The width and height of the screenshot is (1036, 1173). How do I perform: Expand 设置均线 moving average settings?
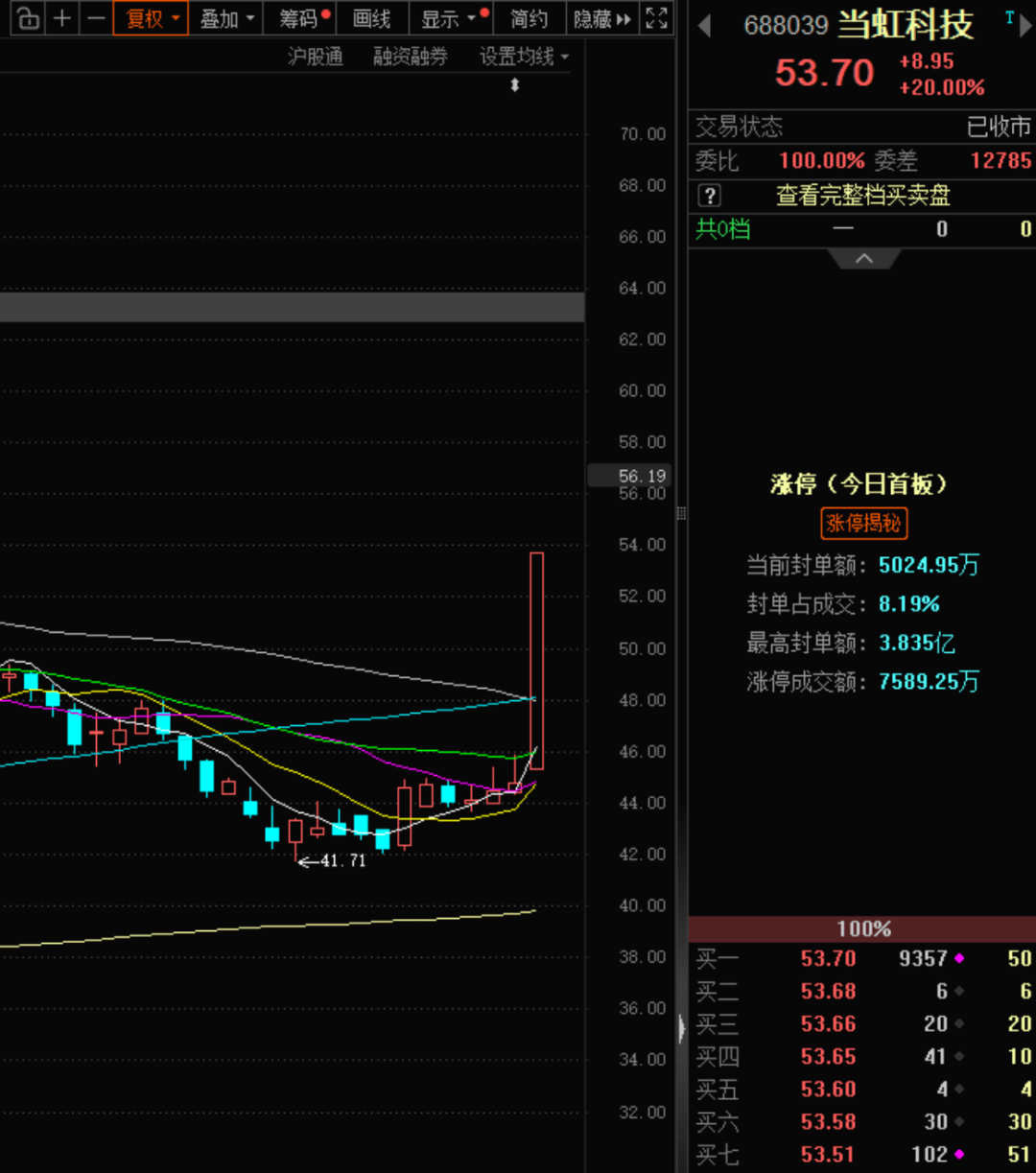pyautogui.click(x=524, y=57)
